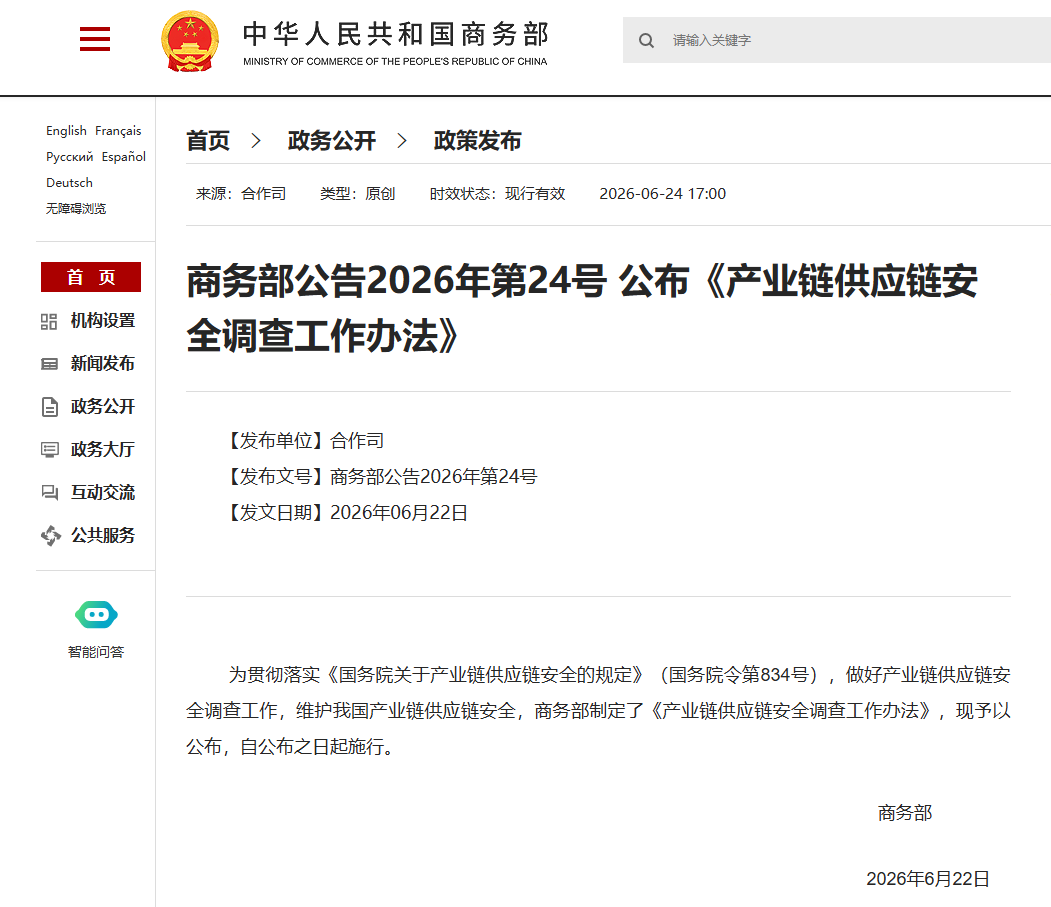This screenshot has height=907, width=1051.
Task: Click the 政务公开 document icon
Action: (50, 407)
